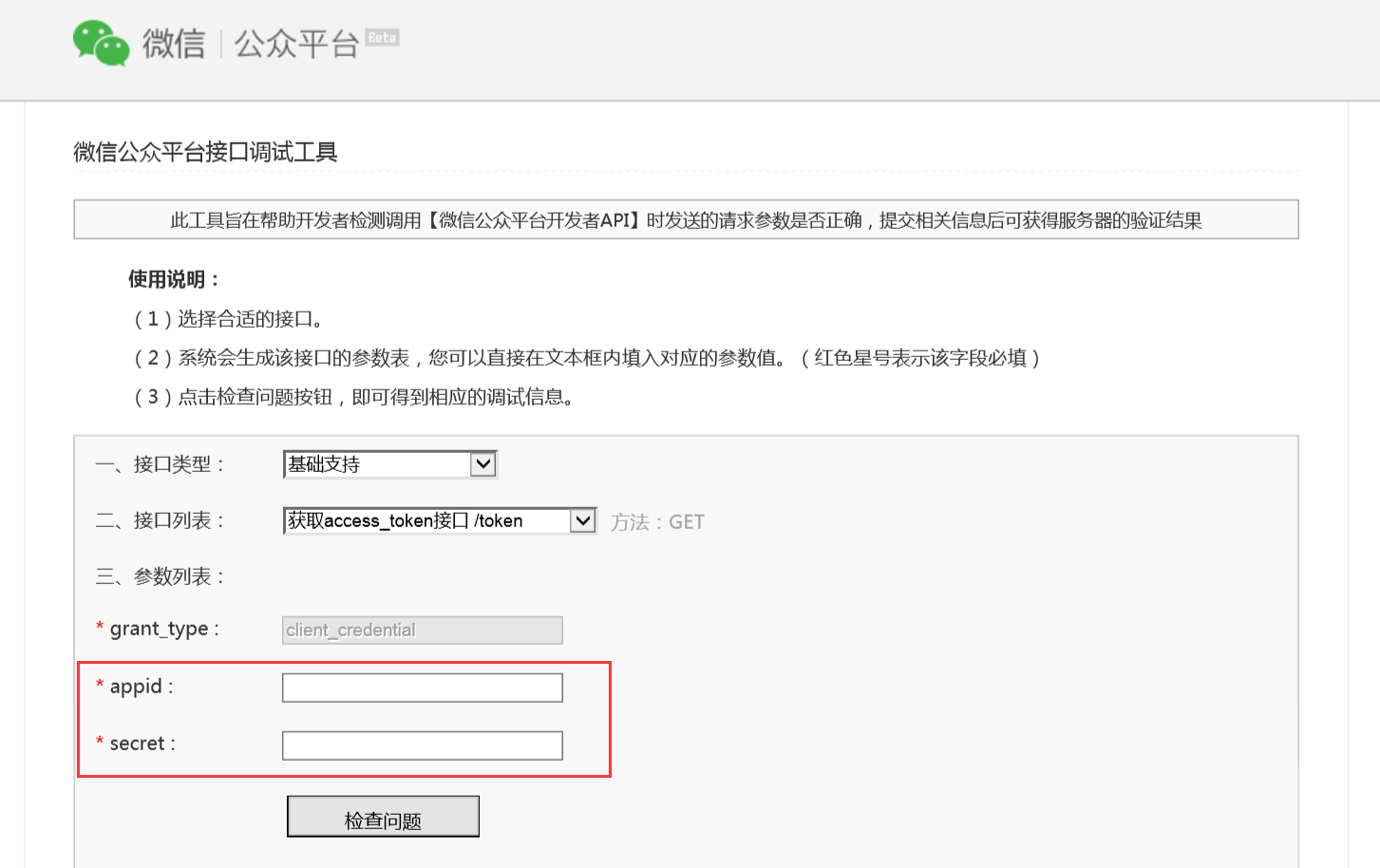
Task: Focus the secret input field
Action: [423, 745]
